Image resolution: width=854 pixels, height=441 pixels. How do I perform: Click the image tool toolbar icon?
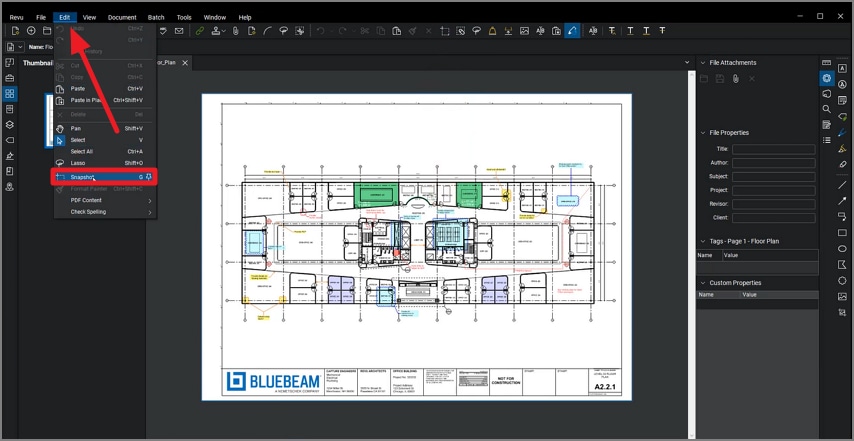[524, 31]
